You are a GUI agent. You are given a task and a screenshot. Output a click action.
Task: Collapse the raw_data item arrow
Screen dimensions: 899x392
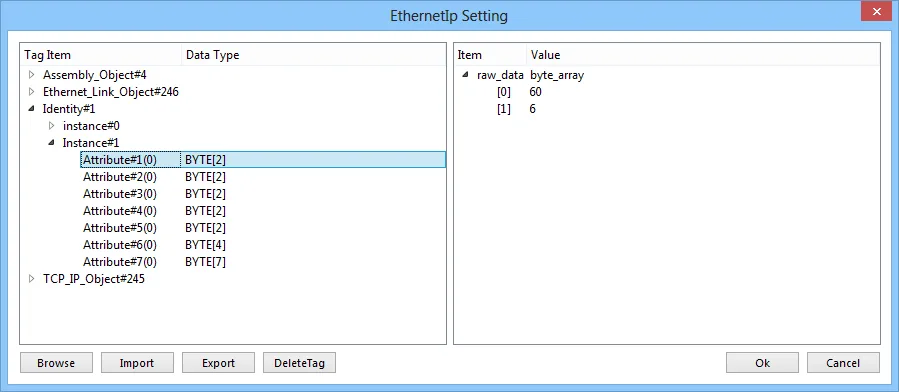coord(466,75)
